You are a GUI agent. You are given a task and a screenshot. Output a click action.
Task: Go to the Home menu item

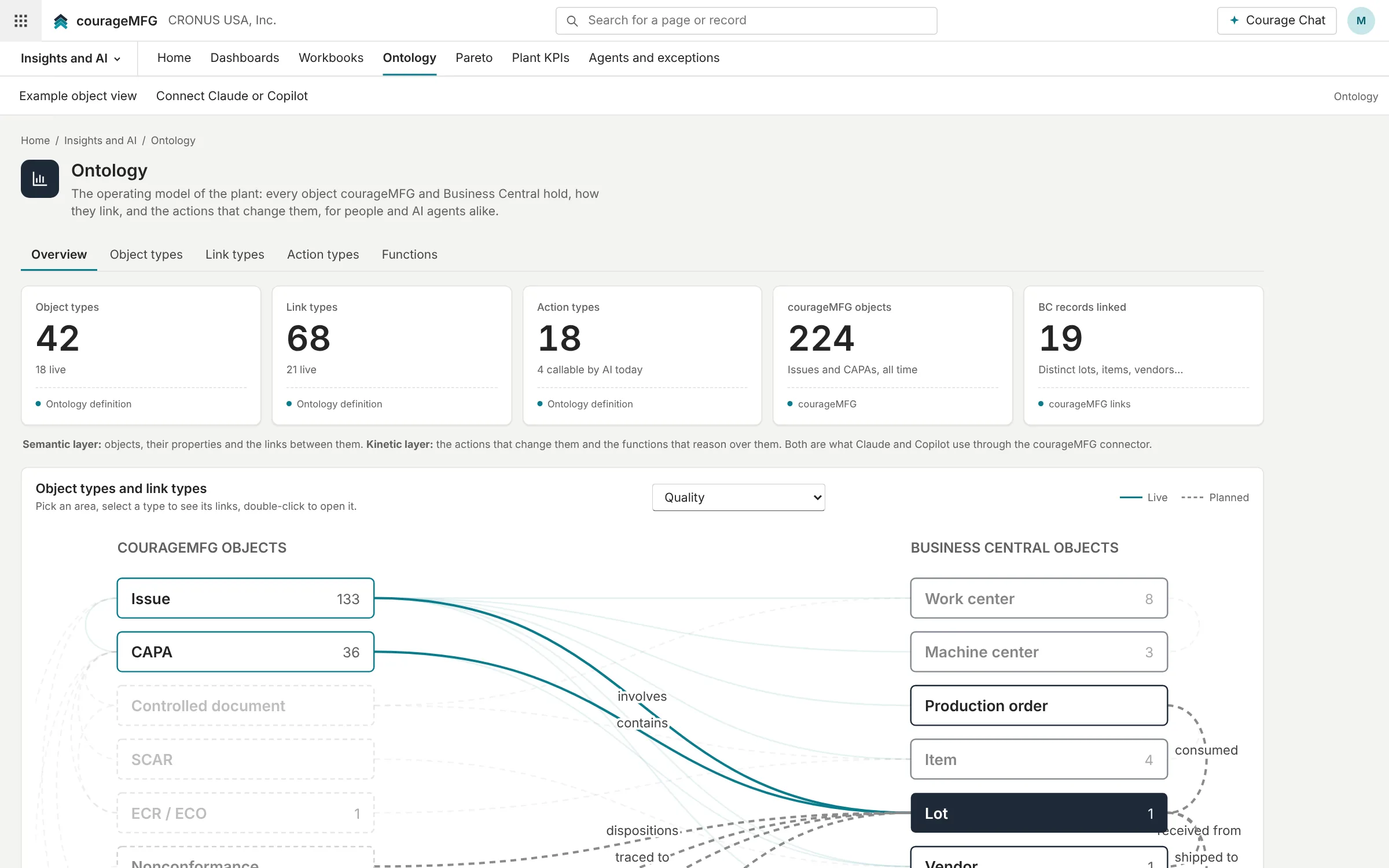(174, 58)
